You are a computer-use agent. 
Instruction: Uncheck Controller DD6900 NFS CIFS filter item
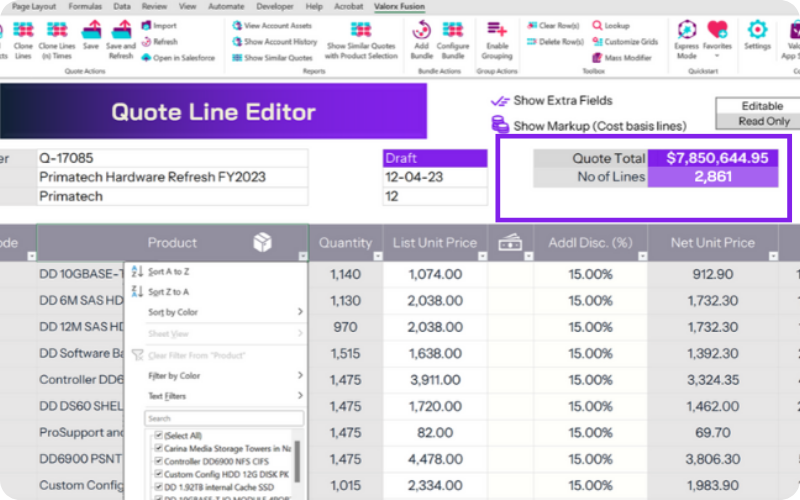point(159,461)
